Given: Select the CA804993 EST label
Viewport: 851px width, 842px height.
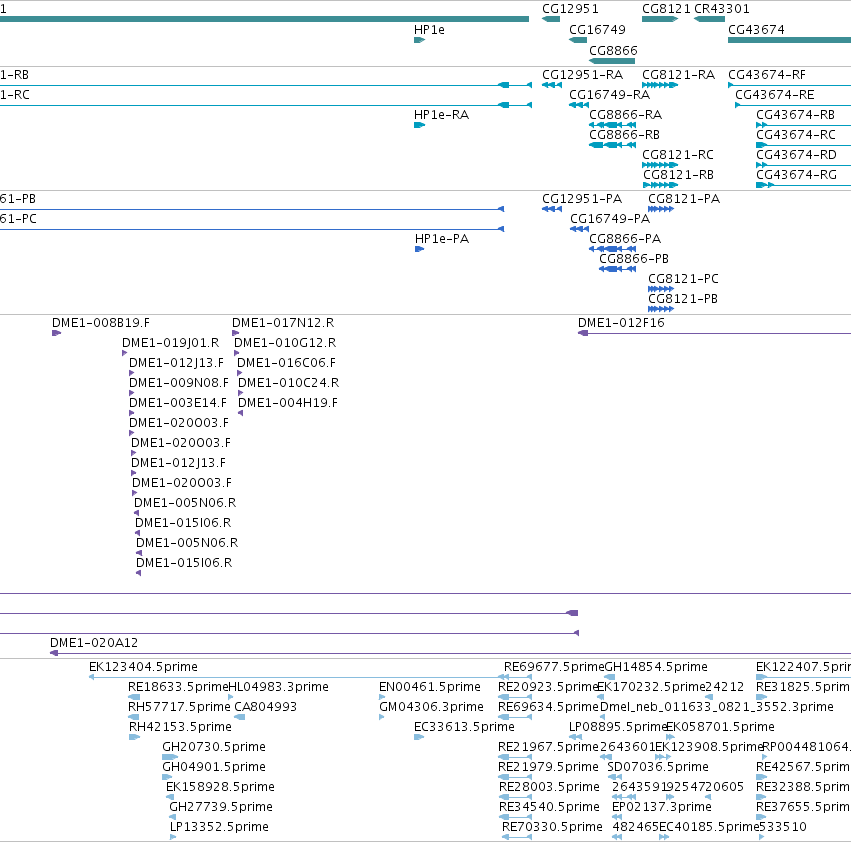Looking at the screenshot, I should [x=265, y=707].
